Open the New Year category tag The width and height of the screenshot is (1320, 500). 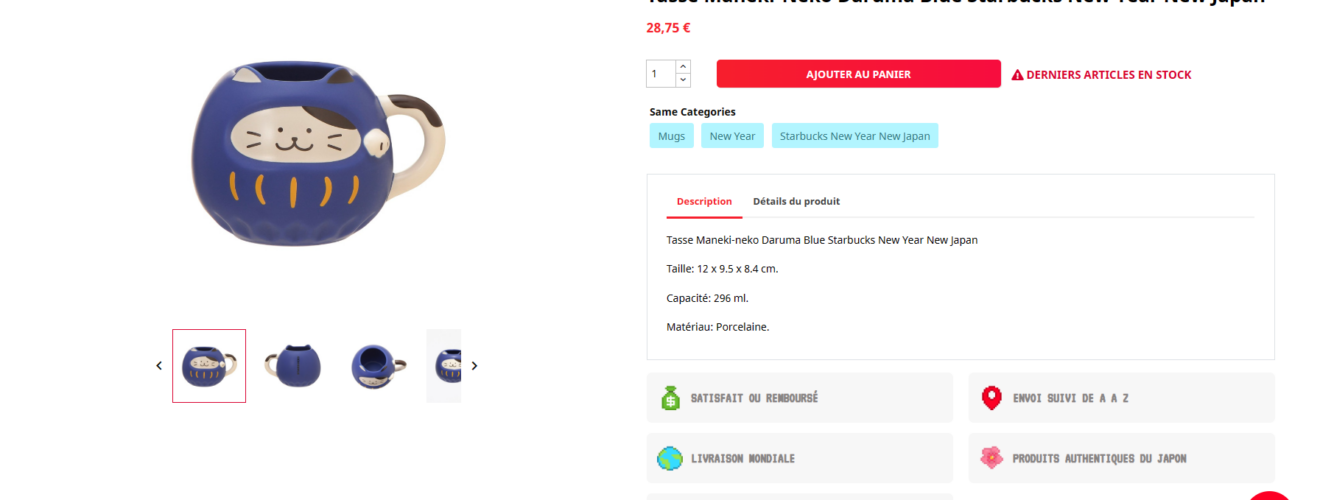coord(732,136)
